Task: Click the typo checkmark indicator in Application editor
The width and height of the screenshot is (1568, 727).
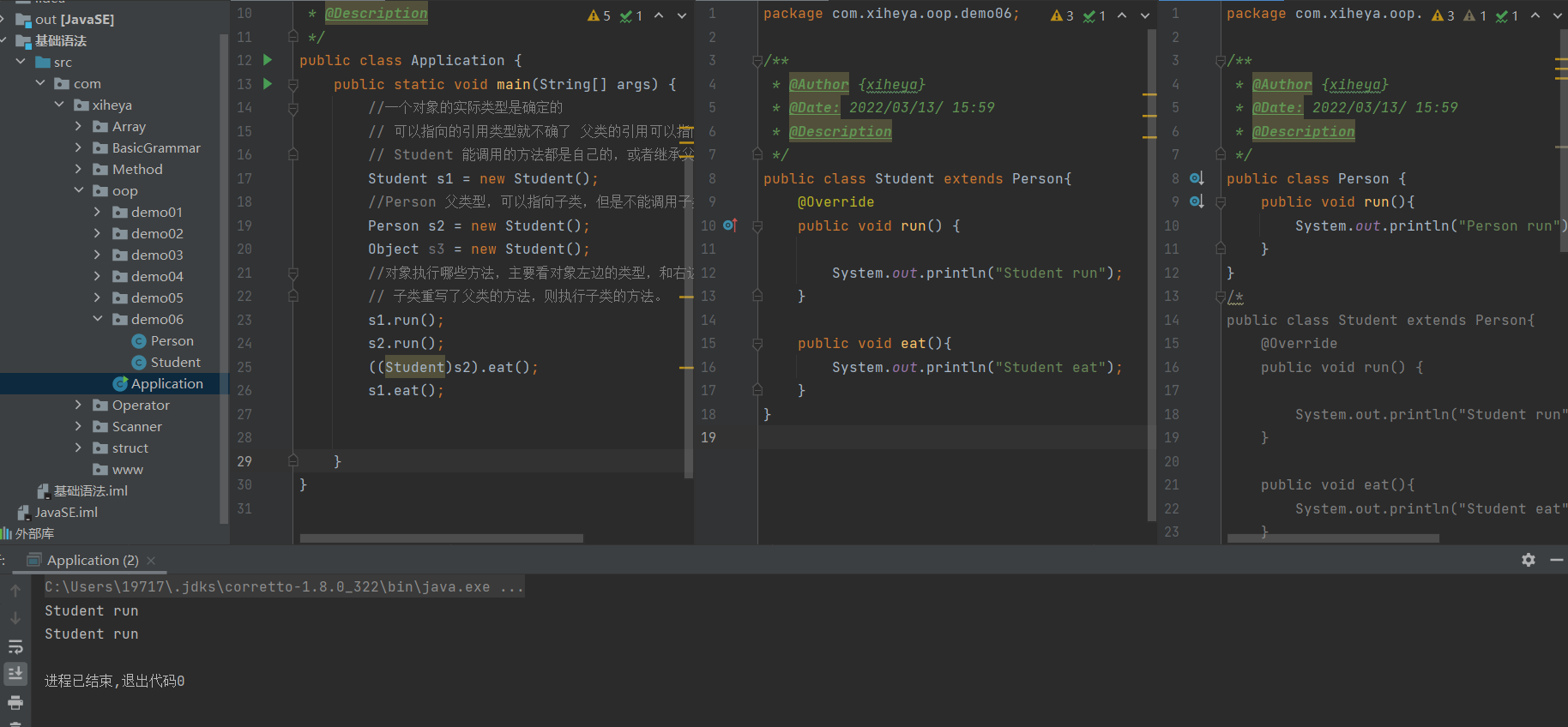Action: 631,15
